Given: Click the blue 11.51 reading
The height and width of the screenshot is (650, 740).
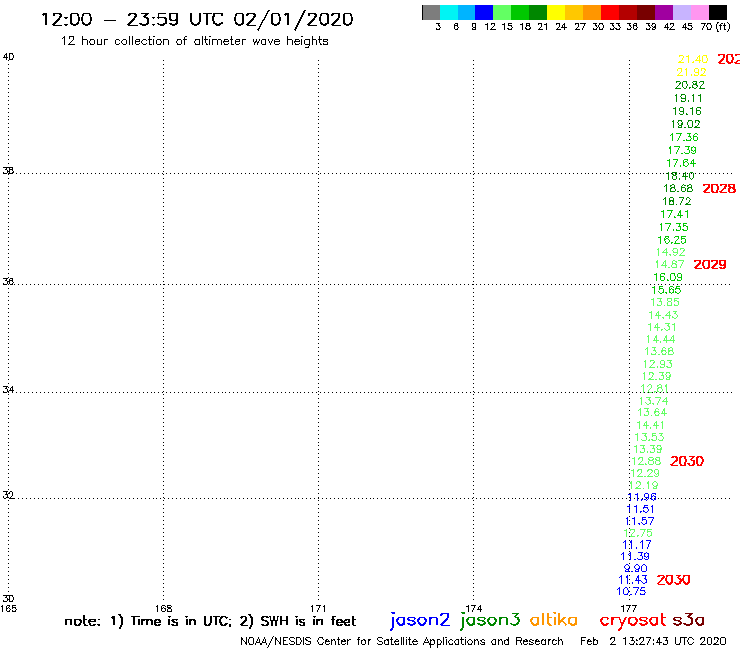Looking at the screenshot, I should [640, 509].
